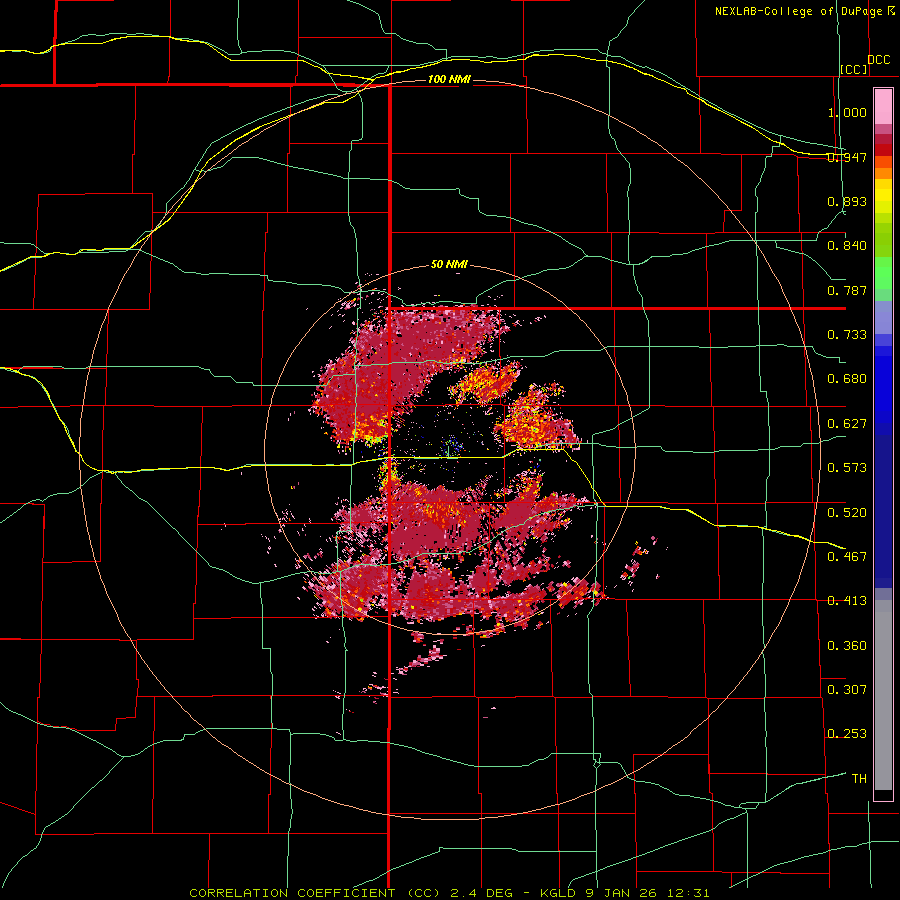Pick the gray segment of the color bar
The height and width of the screenshot is (900, 900).
pyautogui.click(x=883, y=695)
